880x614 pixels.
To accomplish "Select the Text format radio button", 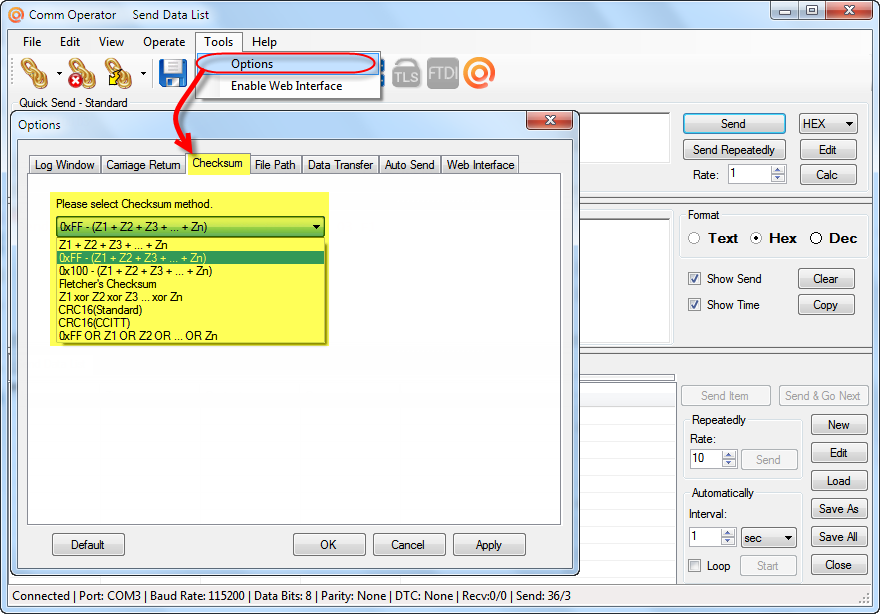I will click(694, 239).
